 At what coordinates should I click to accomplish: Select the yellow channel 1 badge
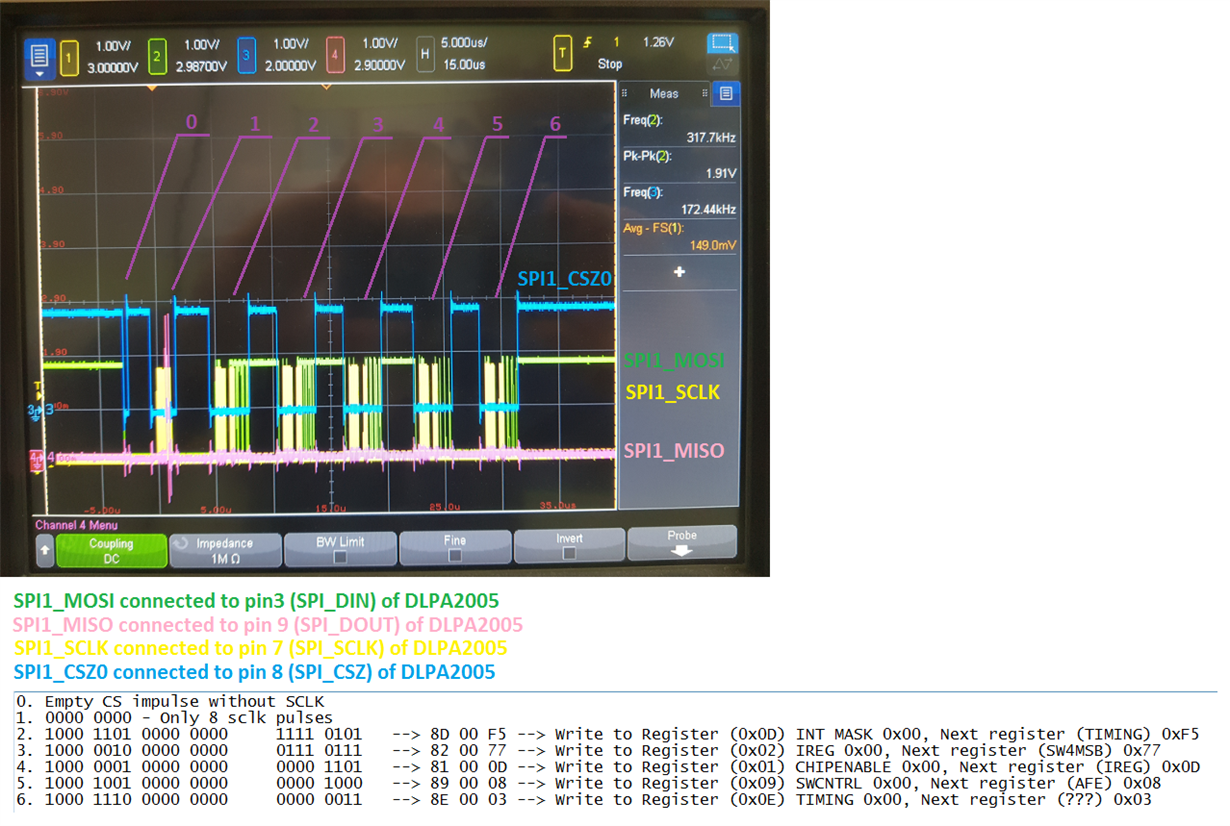coord(69,58)
